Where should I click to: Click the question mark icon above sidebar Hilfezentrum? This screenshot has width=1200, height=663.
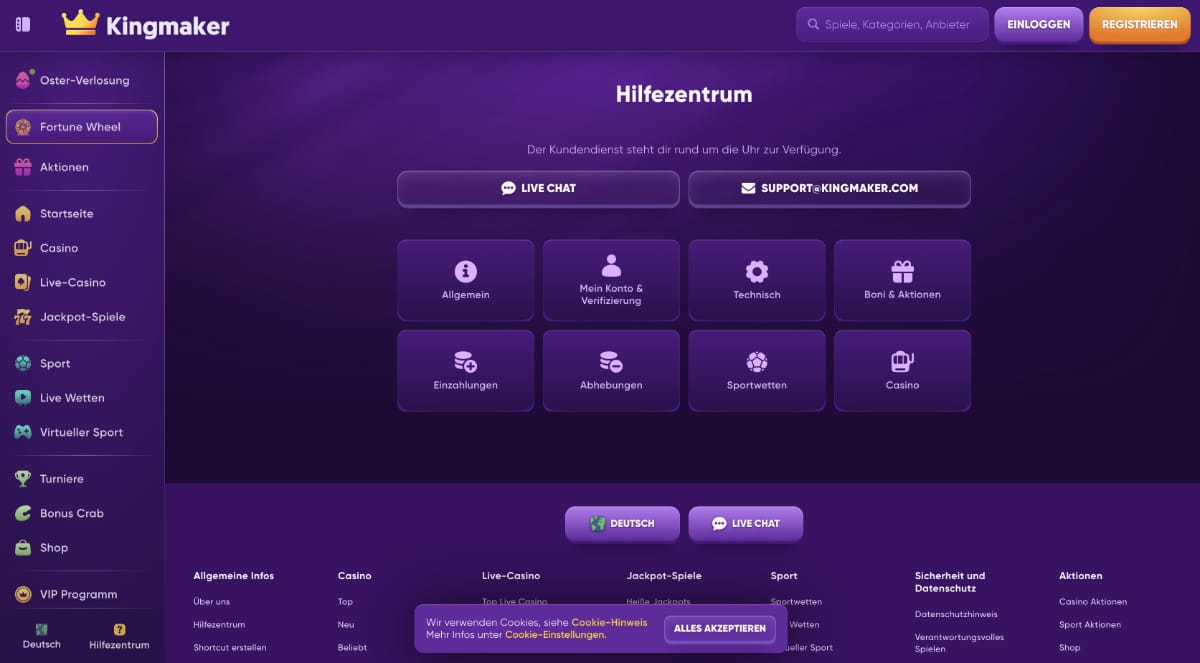119,630
